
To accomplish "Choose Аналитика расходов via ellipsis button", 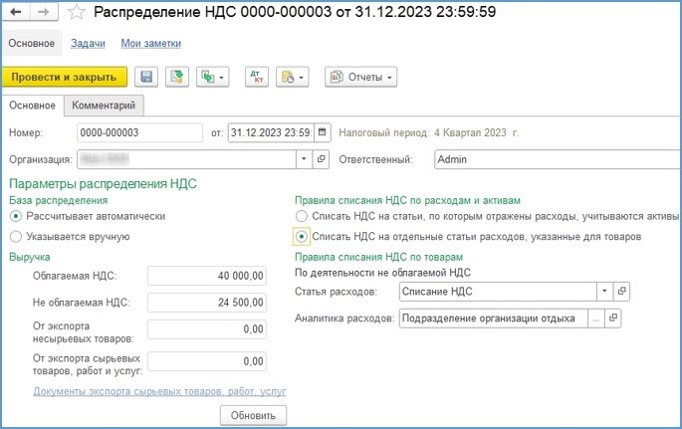I will 596,318.
